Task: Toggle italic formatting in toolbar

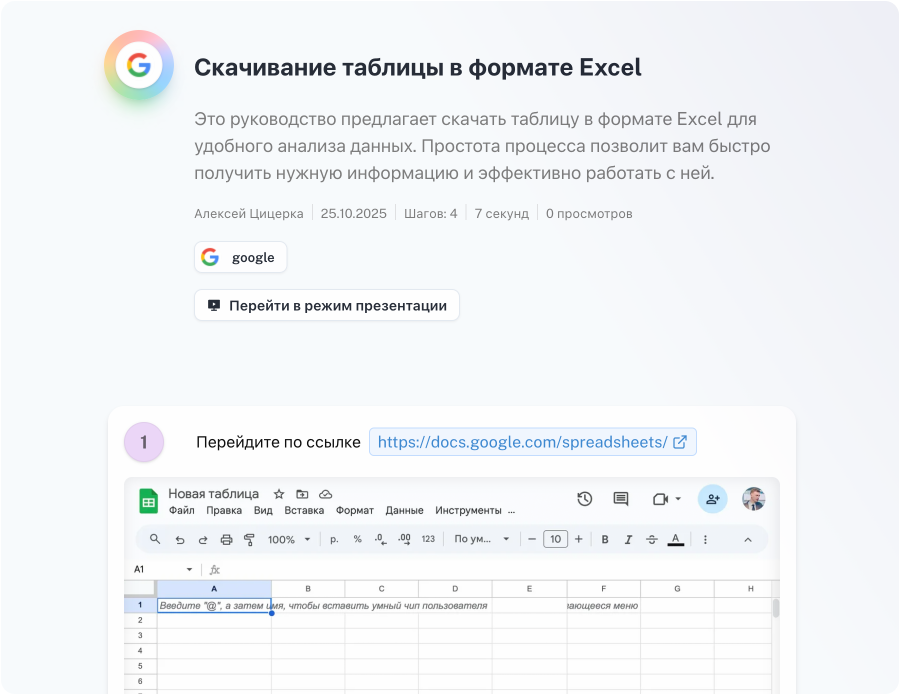Action: click(628, 539)
